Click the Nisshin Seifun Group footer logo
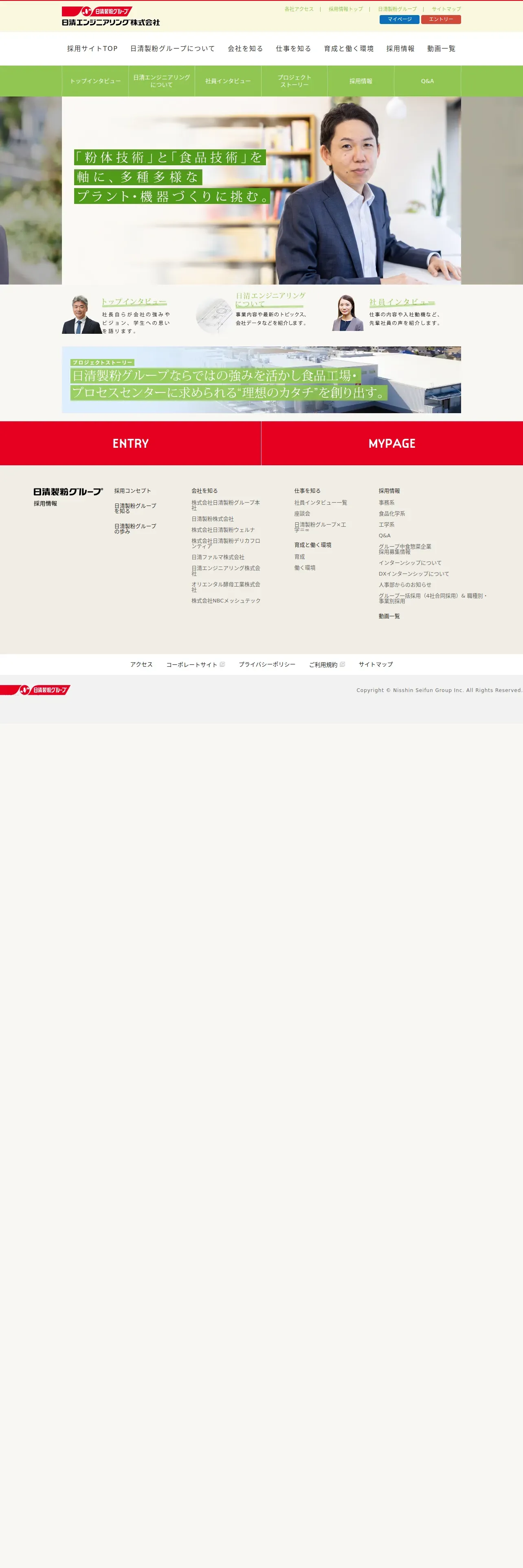This screenshot has height=1568, width=523. (35, 690)
